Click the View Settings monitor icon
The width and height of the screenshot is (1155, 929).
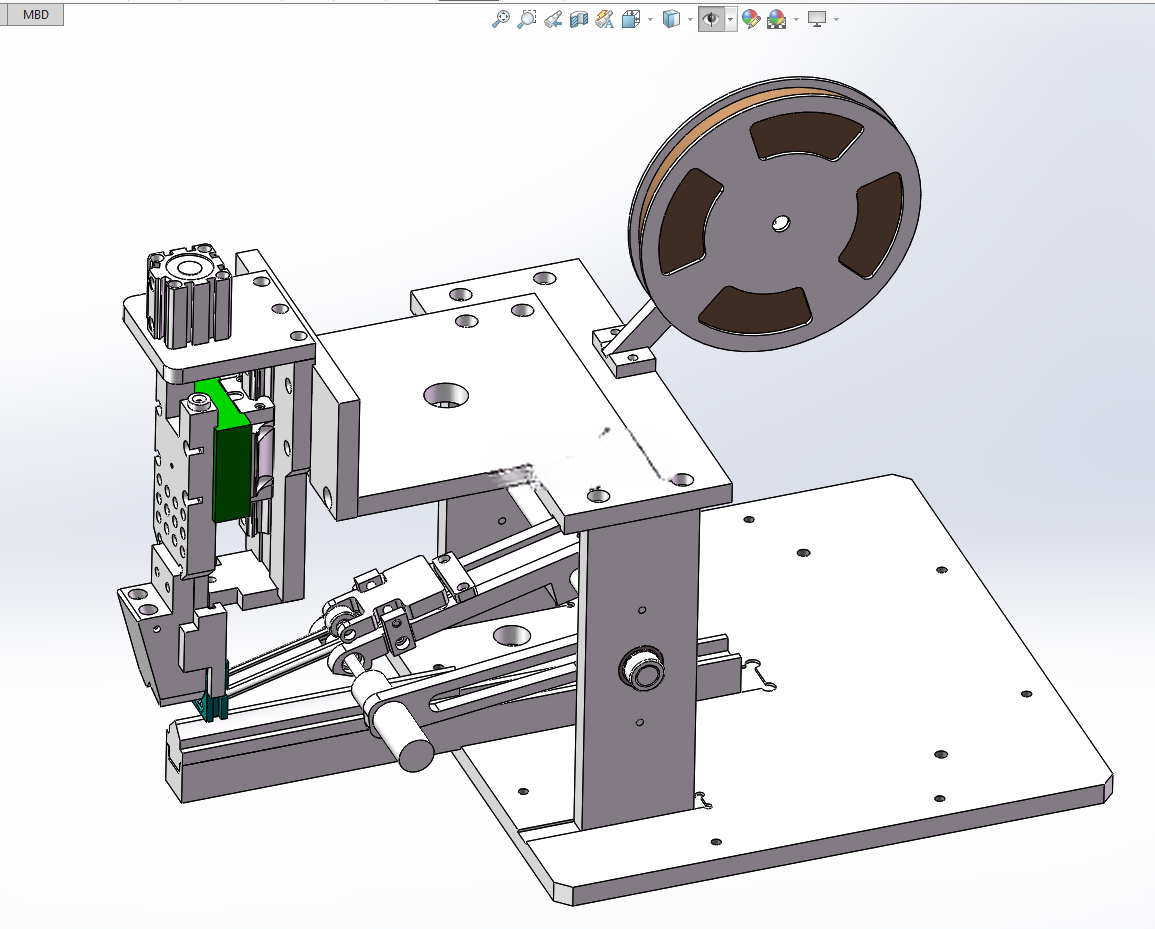[x=816, y=19]
